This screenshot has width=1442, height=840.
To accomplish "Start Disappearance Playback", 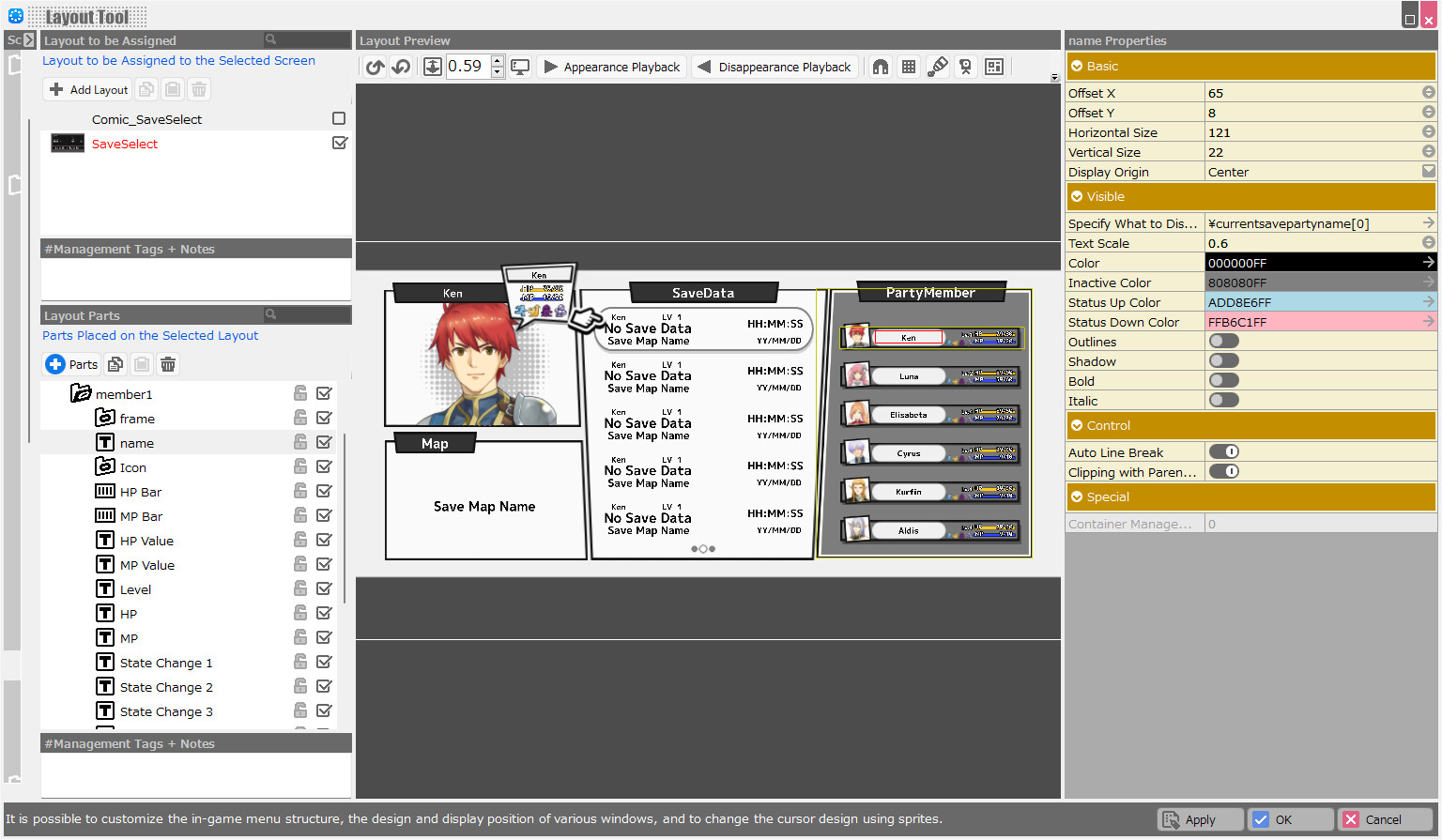I will pyautogui.click(x=775, y=66).
